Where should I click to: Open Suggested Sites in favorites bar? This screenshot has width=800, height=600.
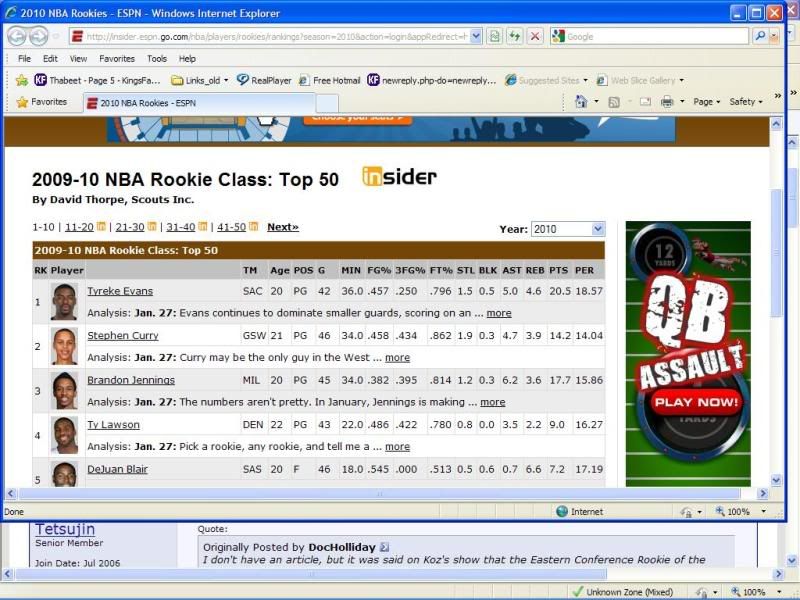tap(546, 80)
